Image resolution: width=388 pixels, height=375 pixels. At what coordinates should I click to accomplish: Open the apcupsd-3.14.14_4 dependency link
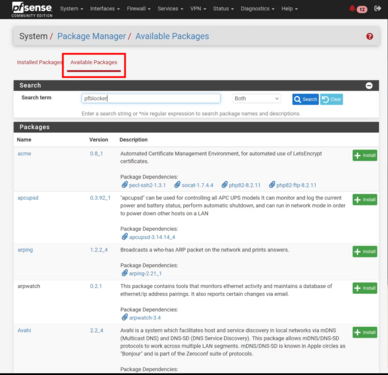tap(148, 237)
